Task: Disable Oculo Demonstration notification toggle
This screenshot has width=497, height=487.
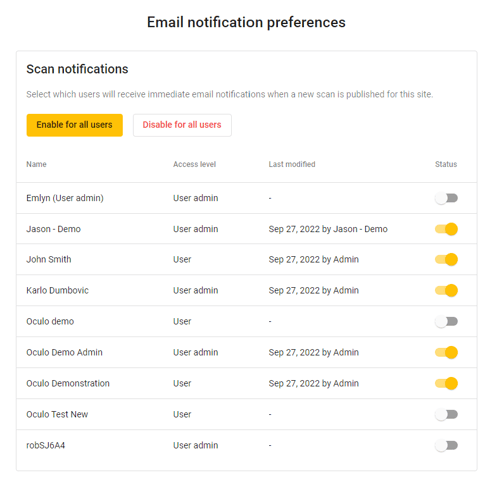Action: [446, 384]
